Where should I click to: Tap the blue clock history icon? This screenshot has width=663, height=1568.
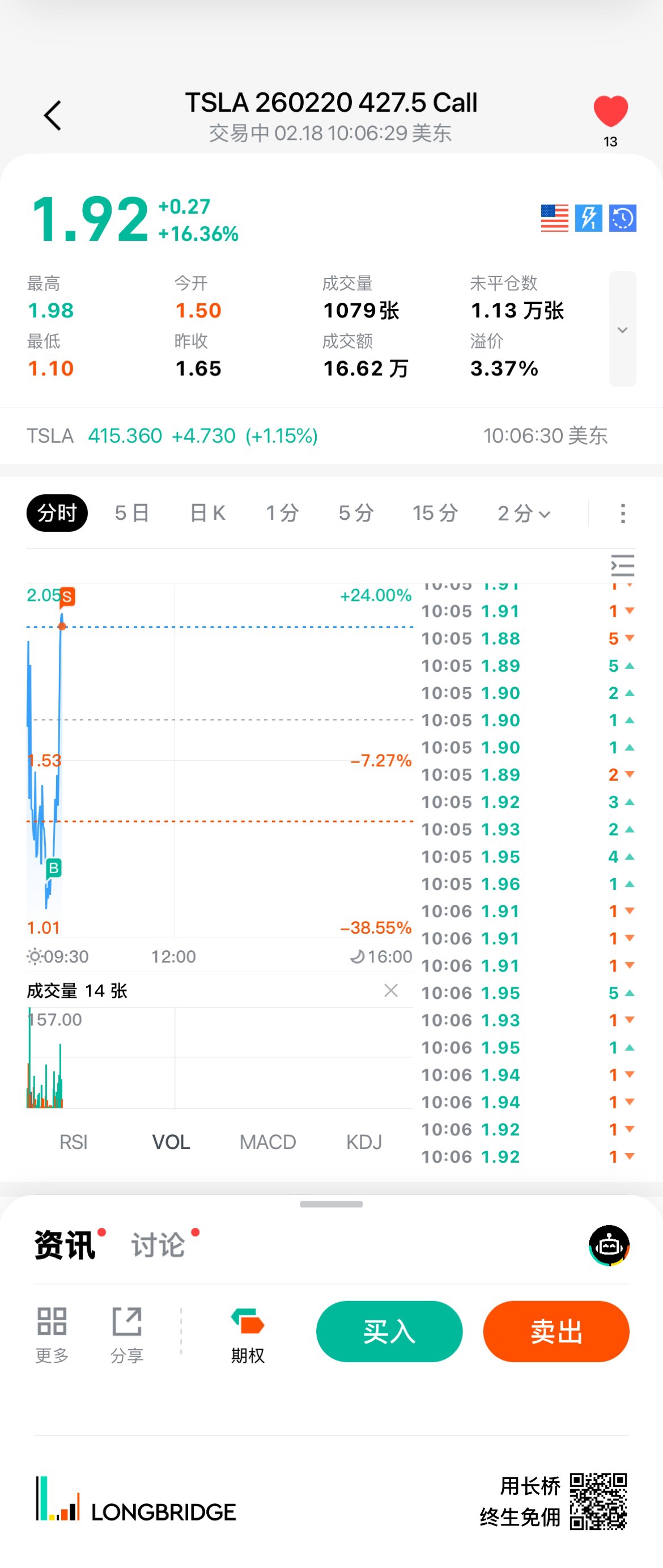click(622, 218)
